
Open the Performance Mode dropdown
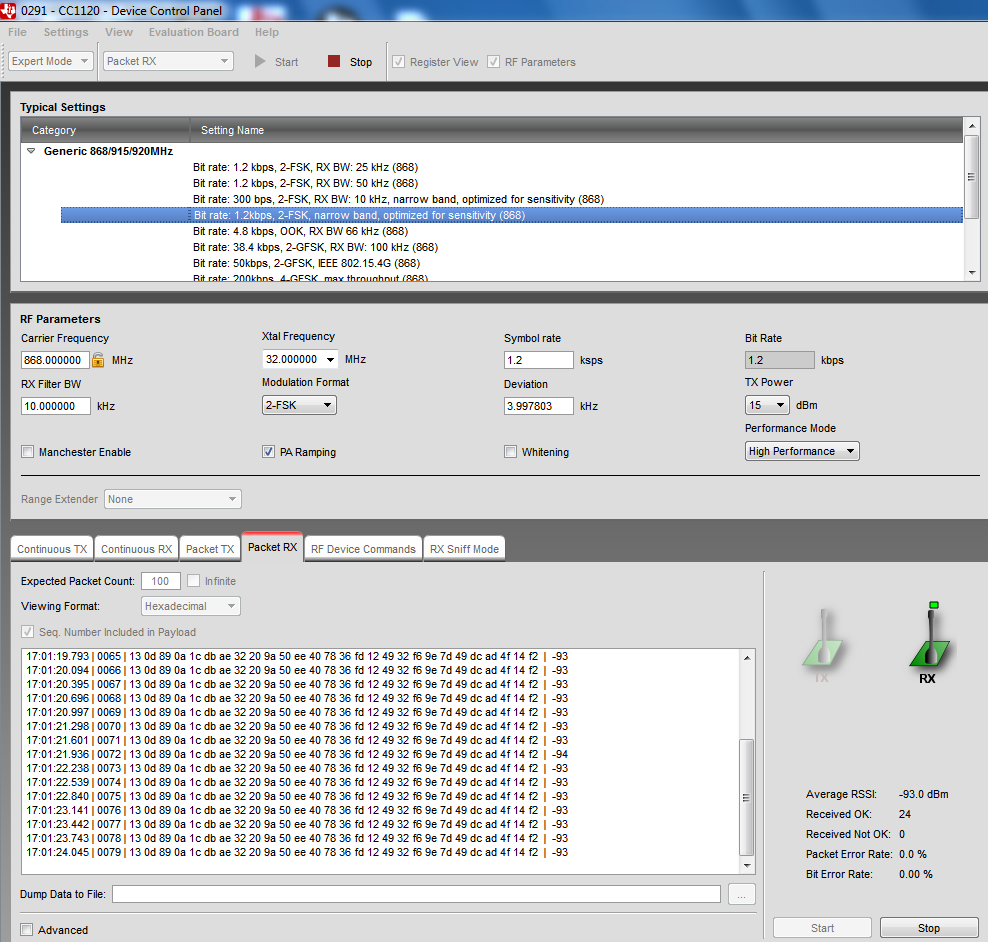point(802,451)
